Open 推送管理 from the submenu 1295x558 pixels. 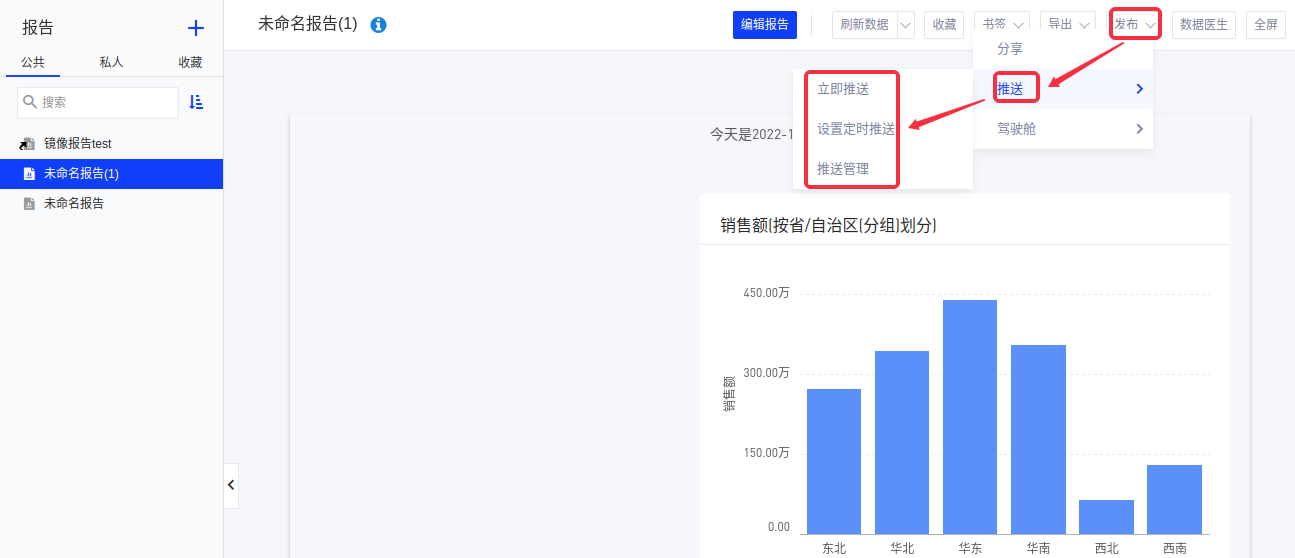(x=843, y=169)
